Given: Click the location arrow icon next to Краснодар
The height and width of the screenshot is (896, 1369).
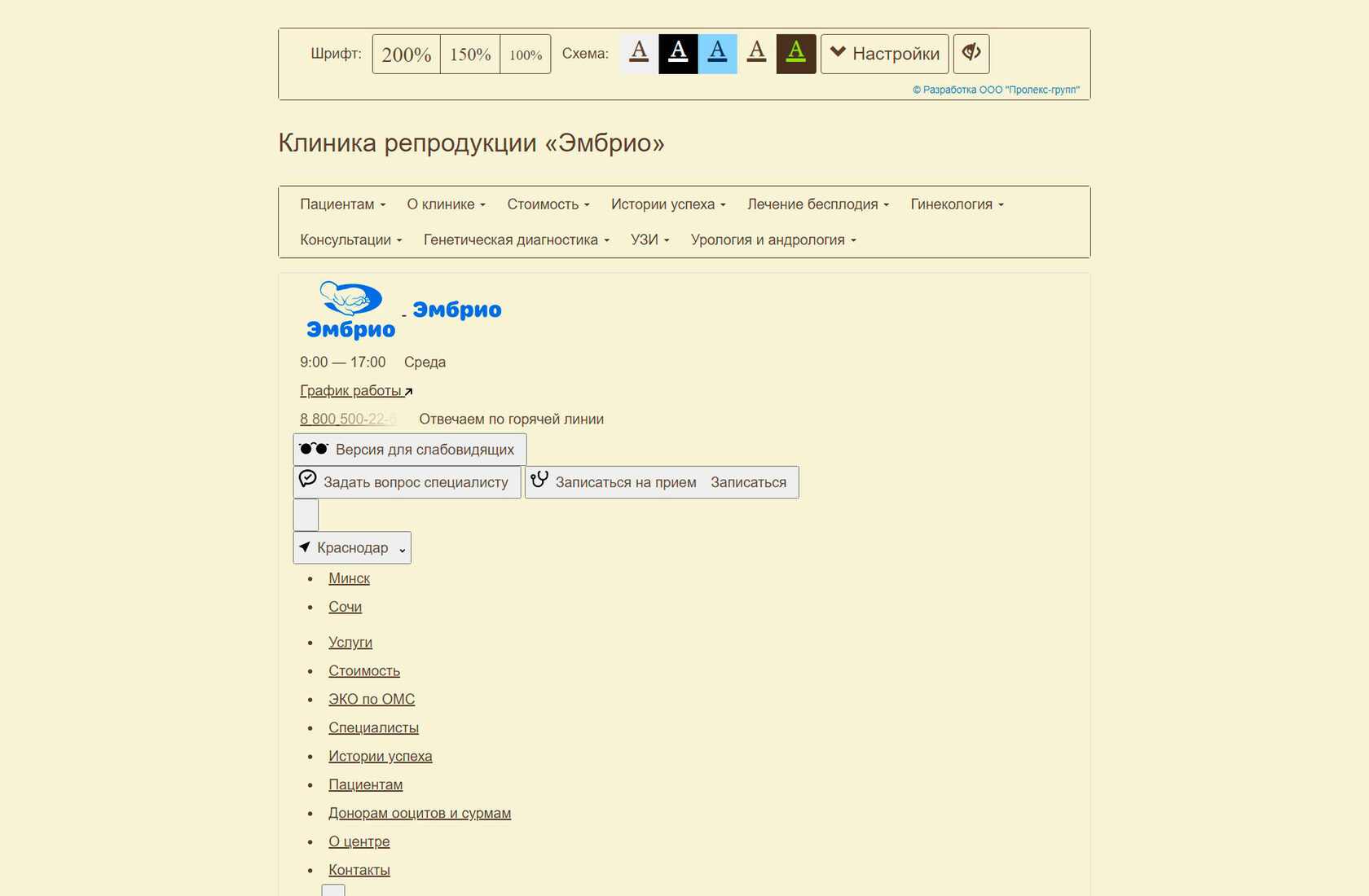Looking at the screenshot, I should point(305,547).
